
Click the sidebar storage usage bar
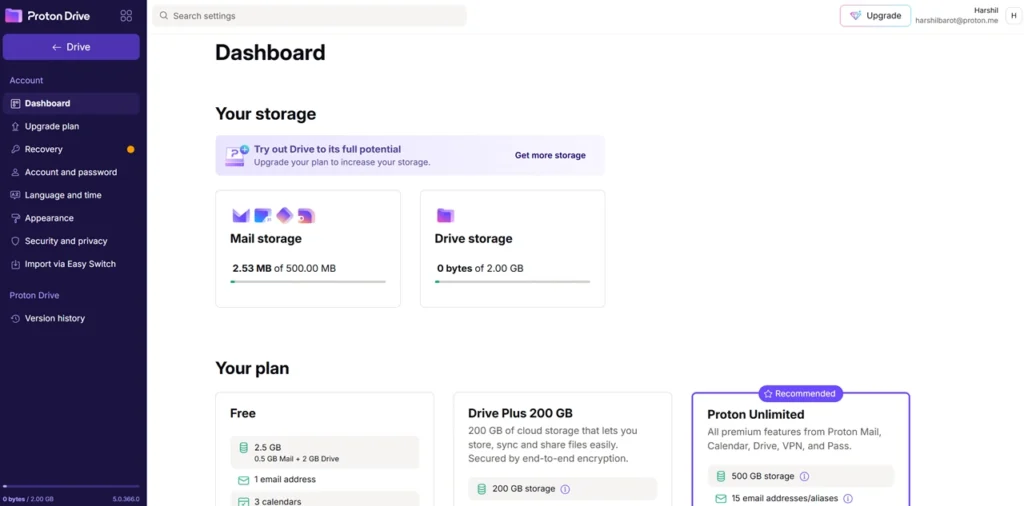(71, 486)
